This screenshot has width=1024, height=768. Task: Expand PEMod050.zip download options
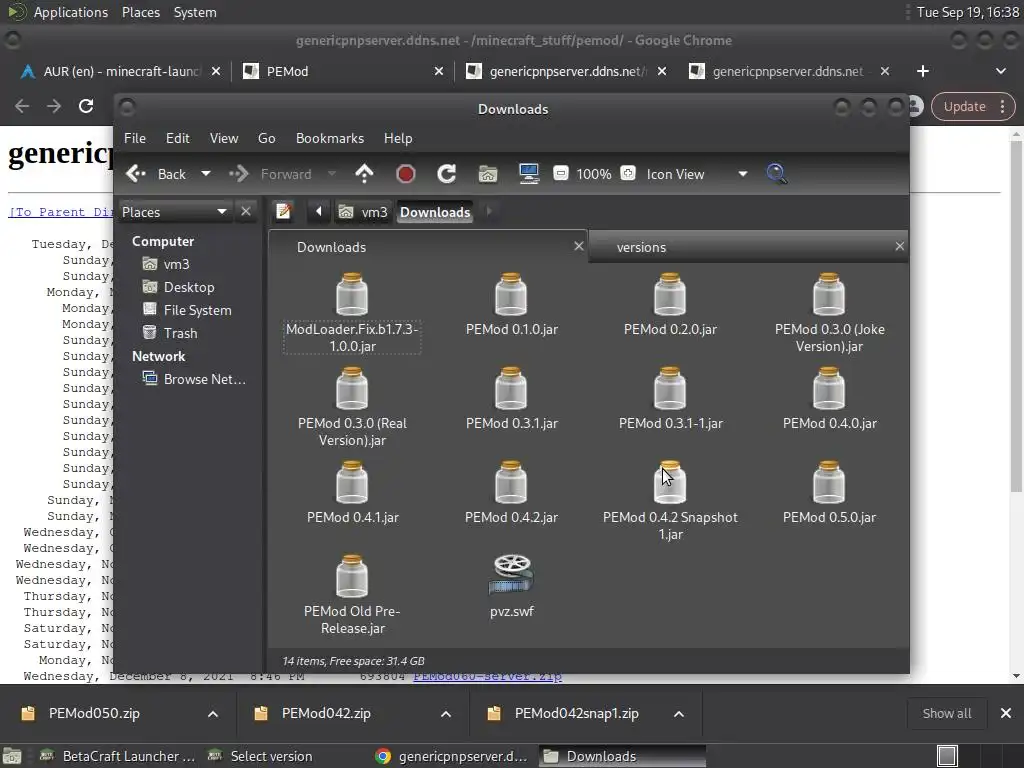point(213,714)
